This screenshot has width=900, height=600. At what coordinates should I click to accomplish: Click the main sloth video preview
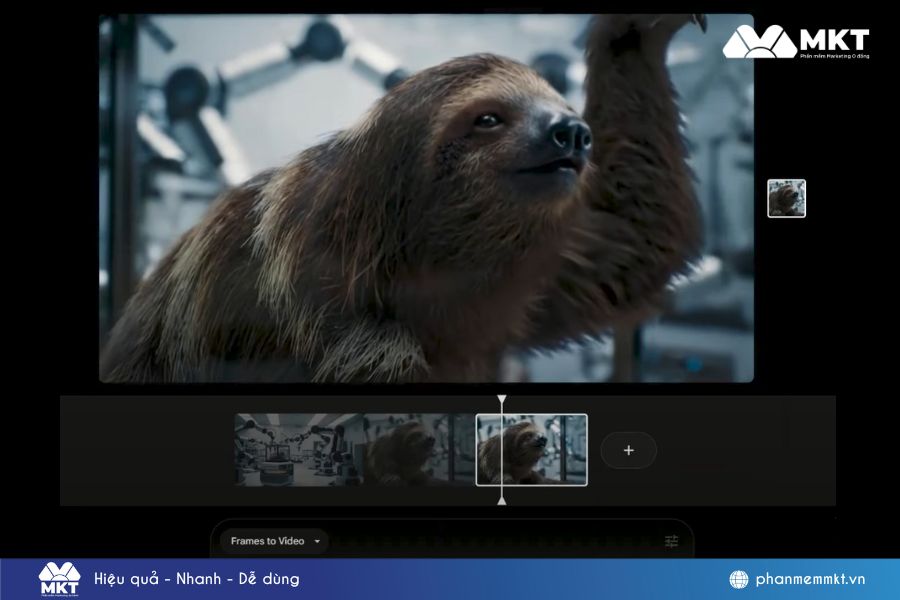[x=426, y=198]
